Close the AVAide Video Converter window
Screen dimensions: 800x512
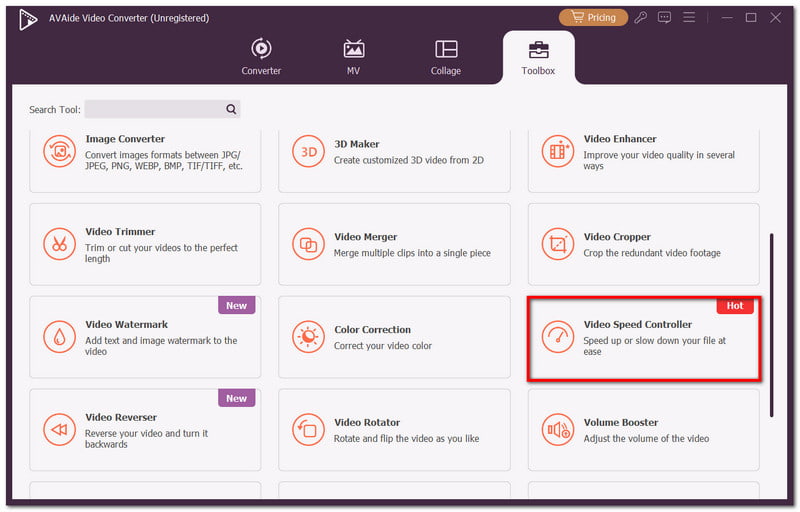click(x=776, y=18)
